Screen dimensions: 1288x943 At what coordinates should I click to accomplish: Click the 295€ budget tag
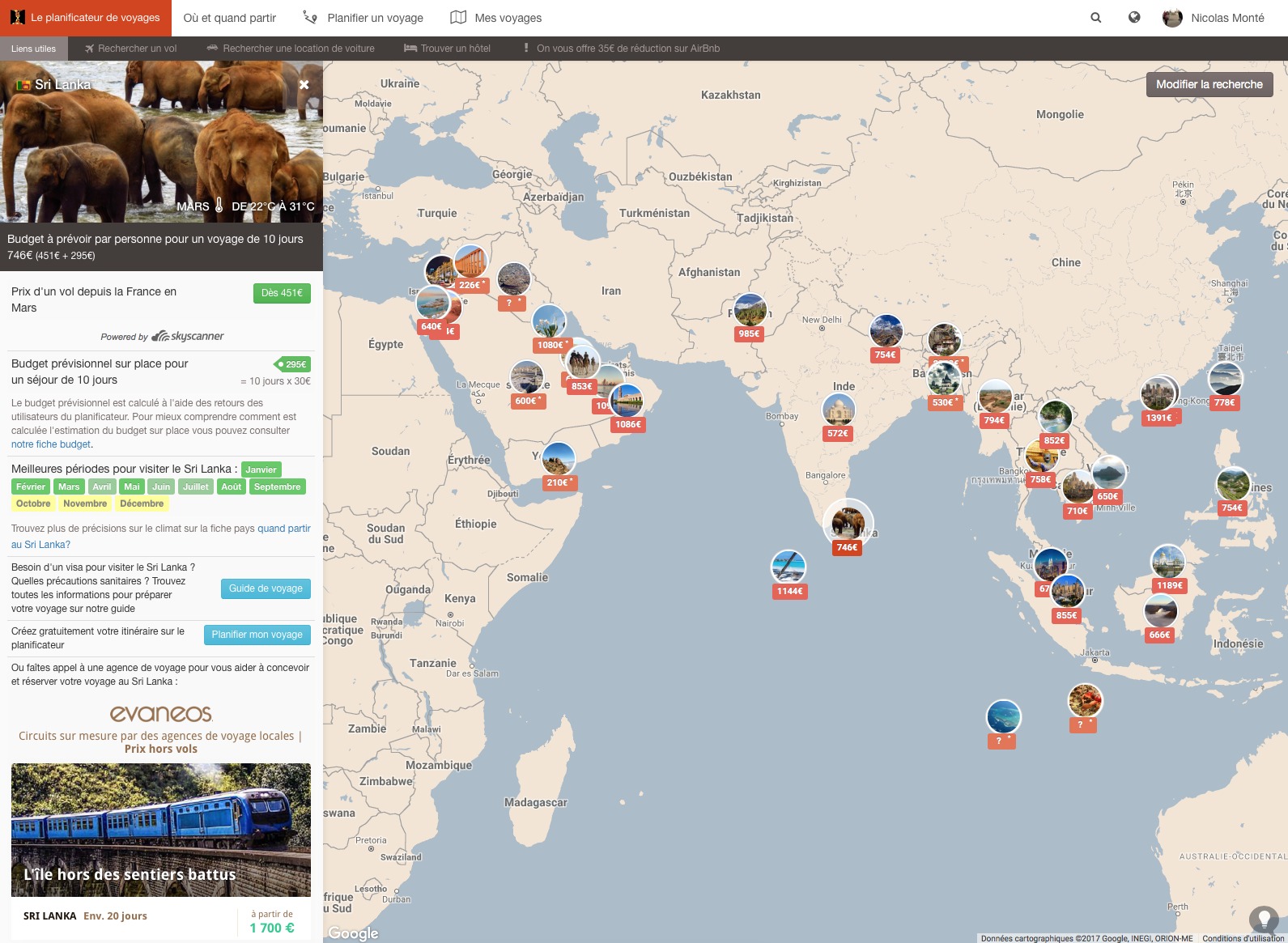coord(292,364)
